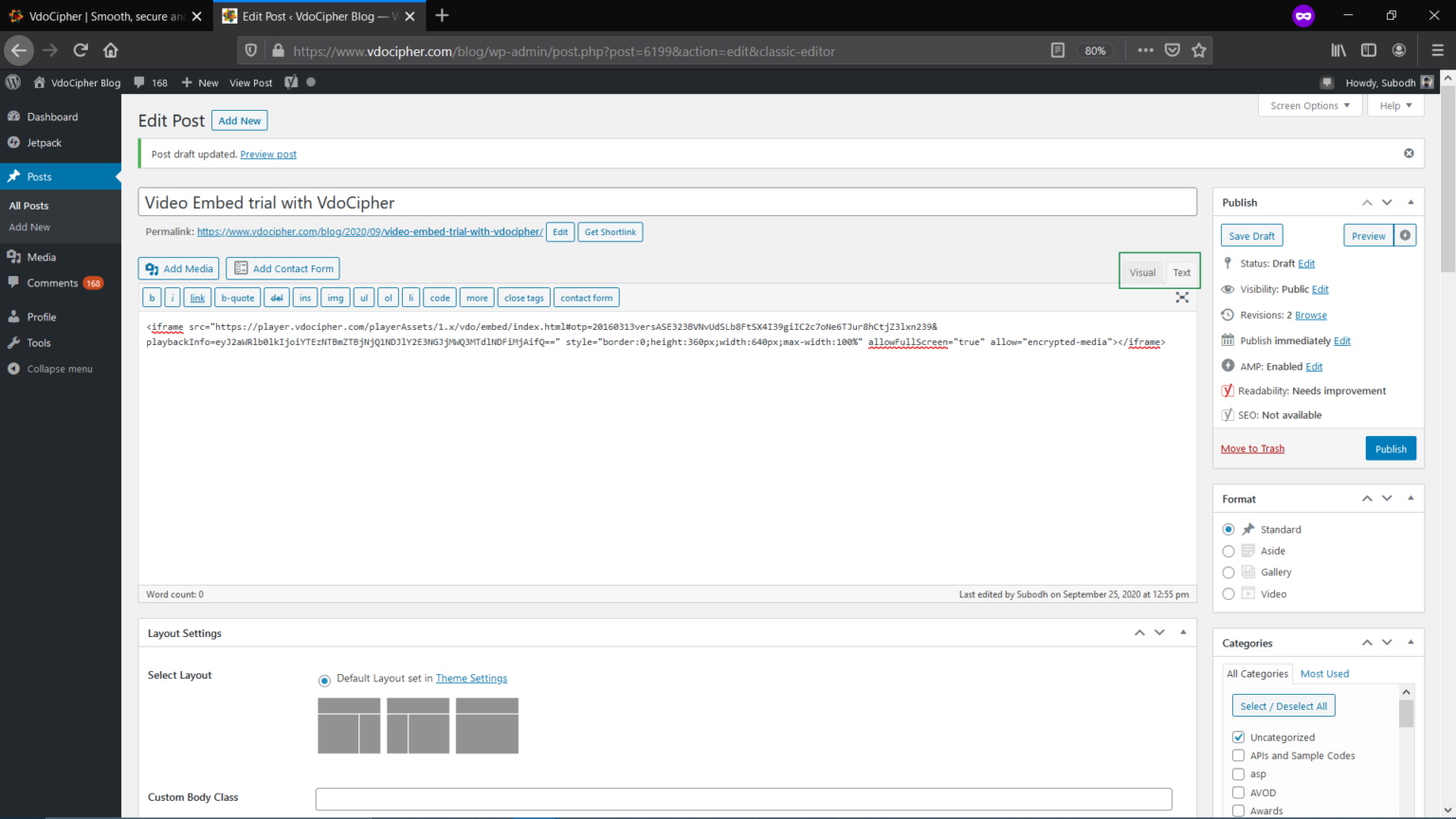Select Aside post format
The height and width of the screenshot is (819, 1456).
coord(1228,551)
